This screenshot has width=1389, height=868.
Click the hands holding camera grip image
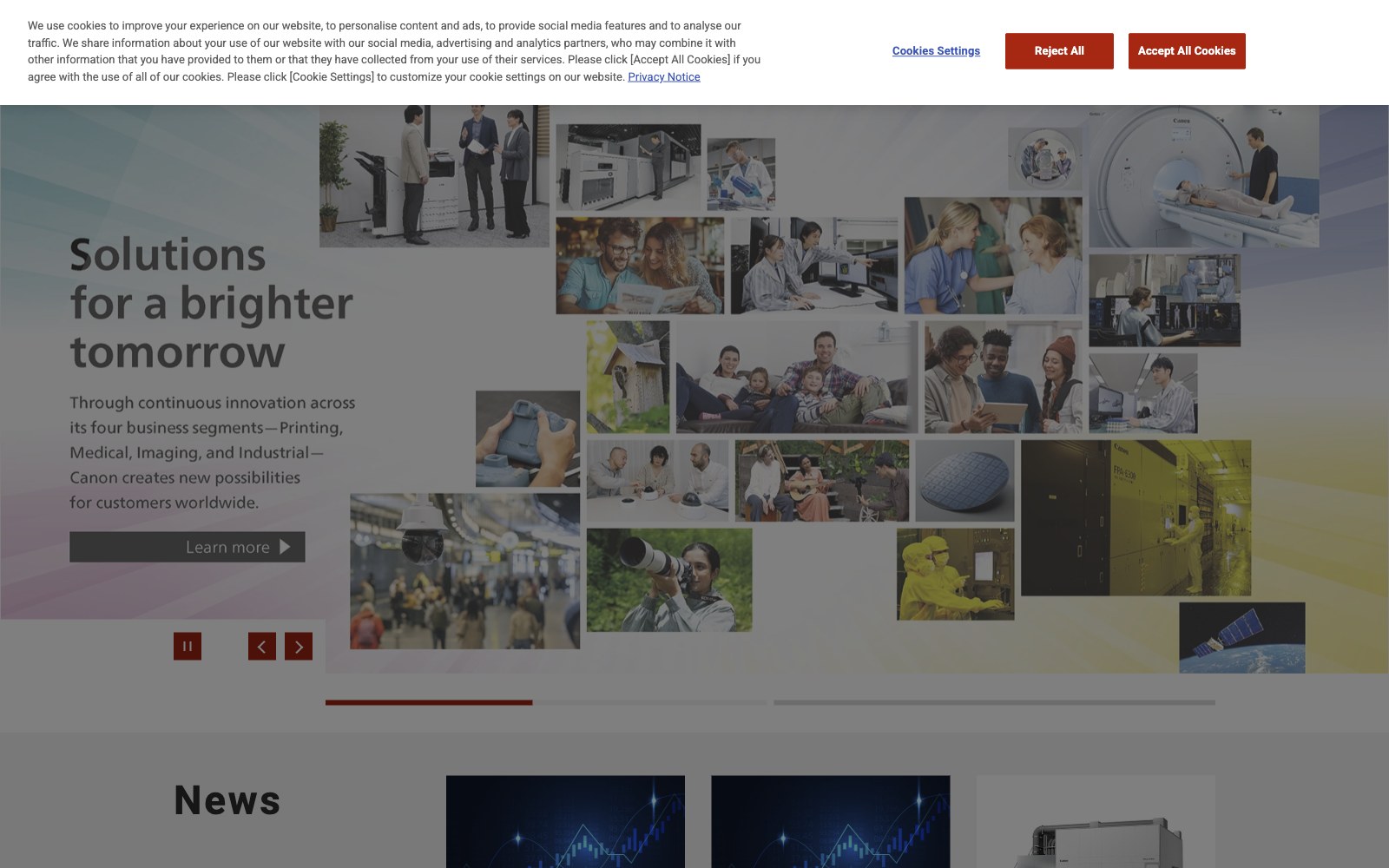[528, 438]
